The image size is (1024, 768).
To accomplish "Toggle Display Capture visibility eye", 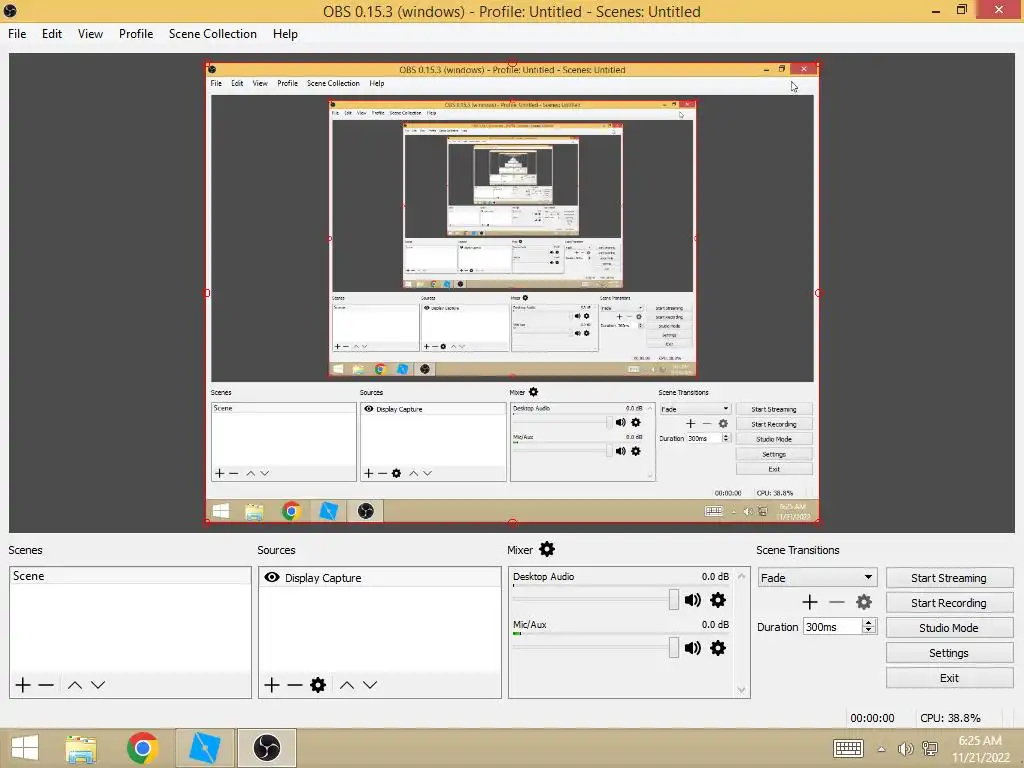I will click(272, 577).
